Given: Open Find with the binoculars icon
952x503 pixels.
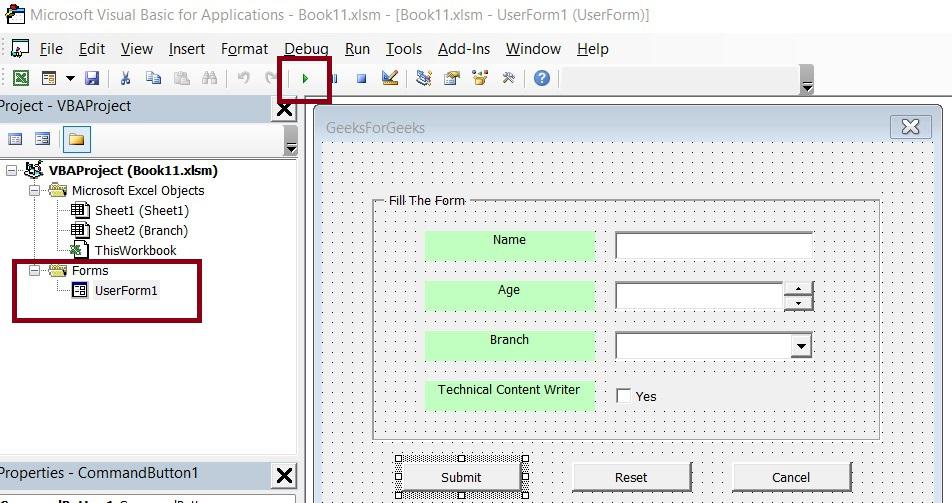Looking at the screenshot, I should point(209,78).
